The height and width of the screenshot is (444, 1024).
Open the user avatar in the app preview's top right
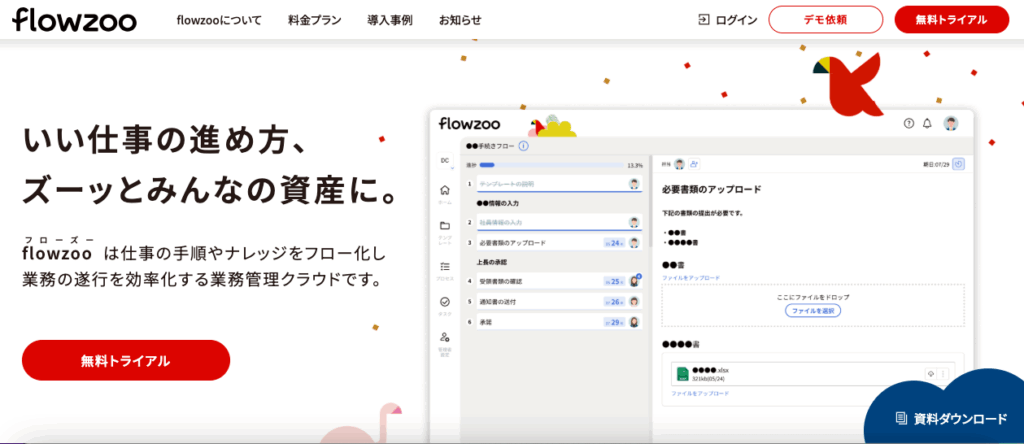[x=951, y=123]
